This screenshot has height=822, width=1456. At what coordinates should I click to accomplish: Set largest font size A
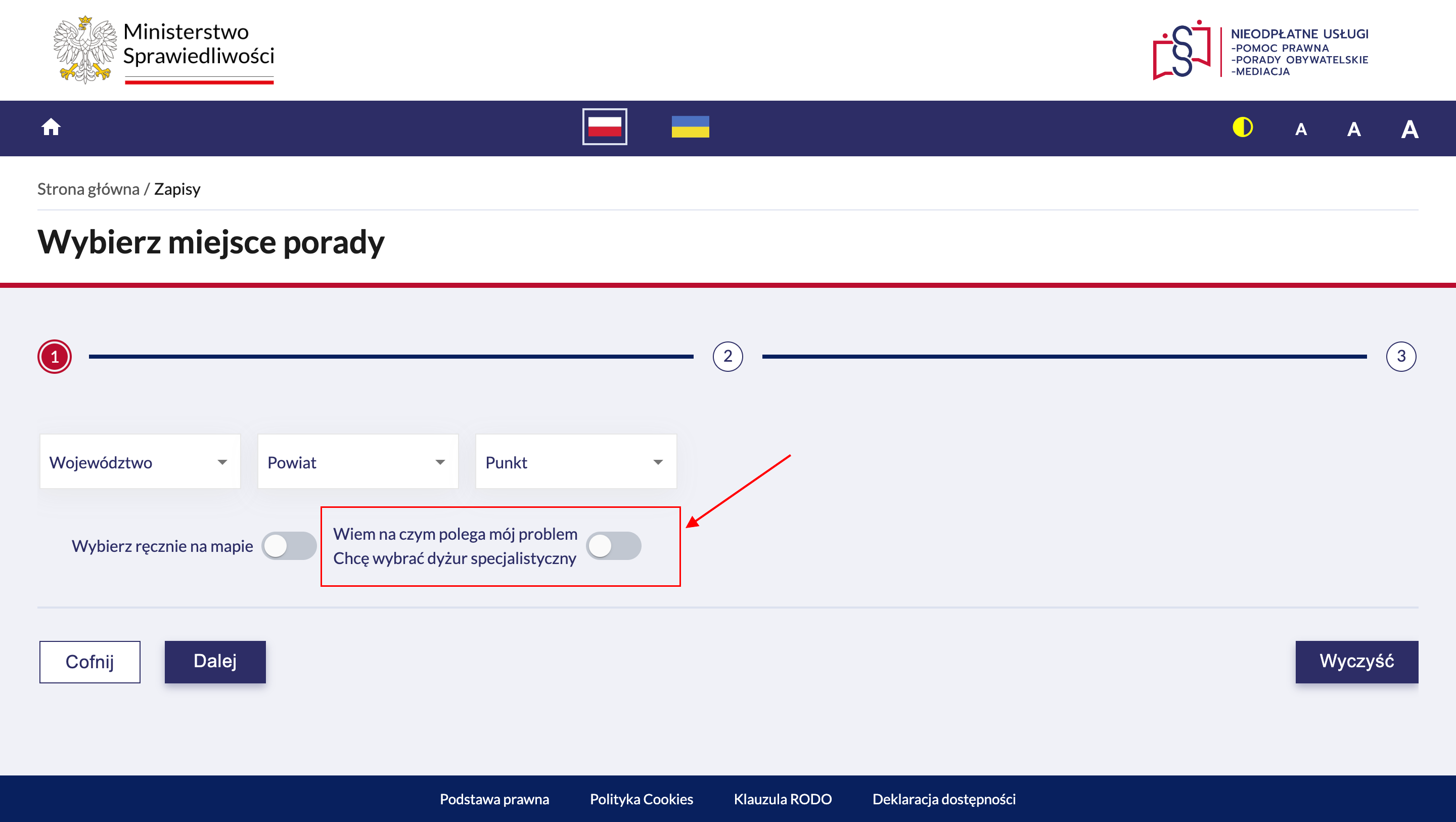coord(1409,129)
